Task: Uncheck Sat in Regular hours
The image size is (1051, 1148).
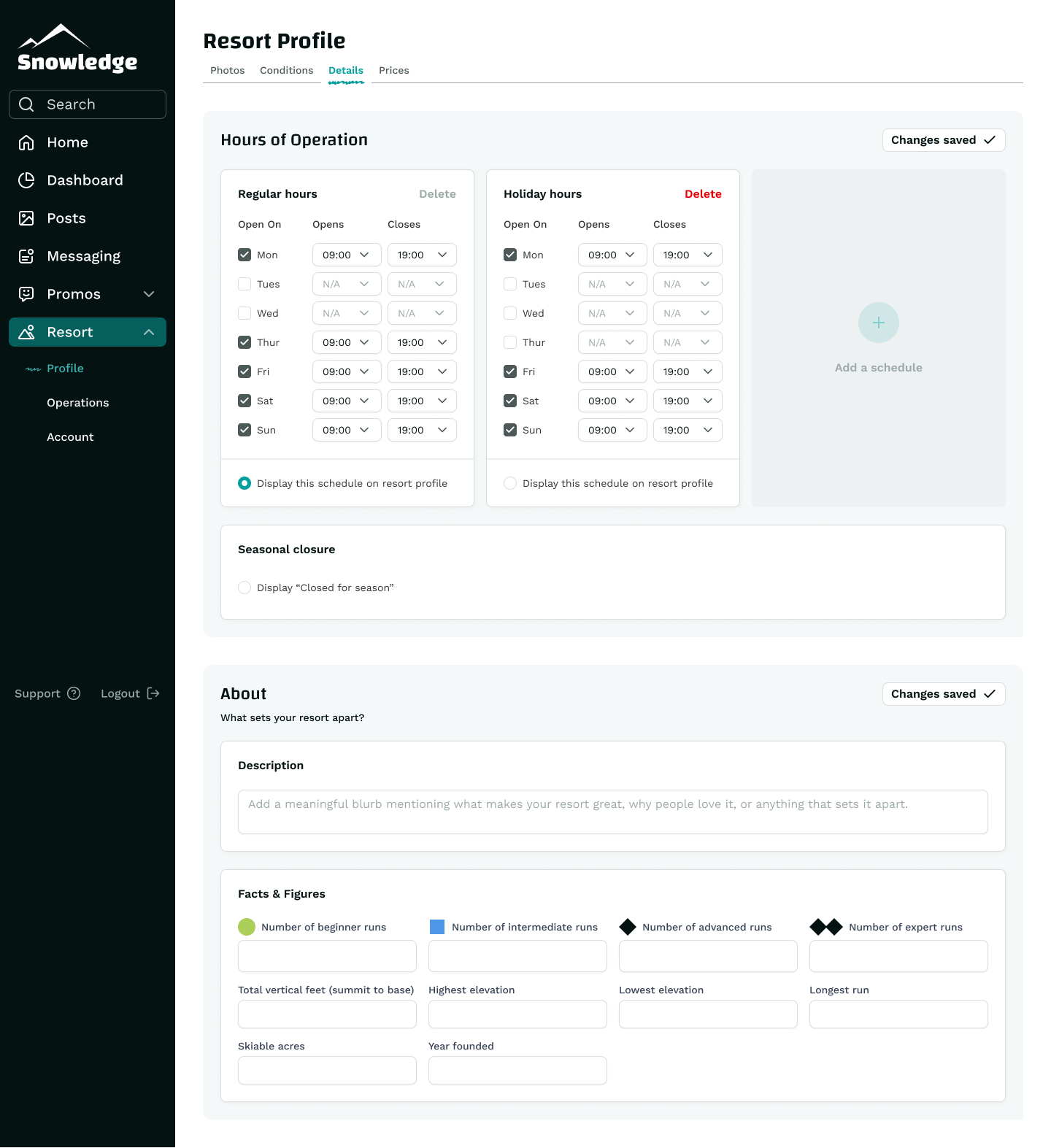Action: 245,401
